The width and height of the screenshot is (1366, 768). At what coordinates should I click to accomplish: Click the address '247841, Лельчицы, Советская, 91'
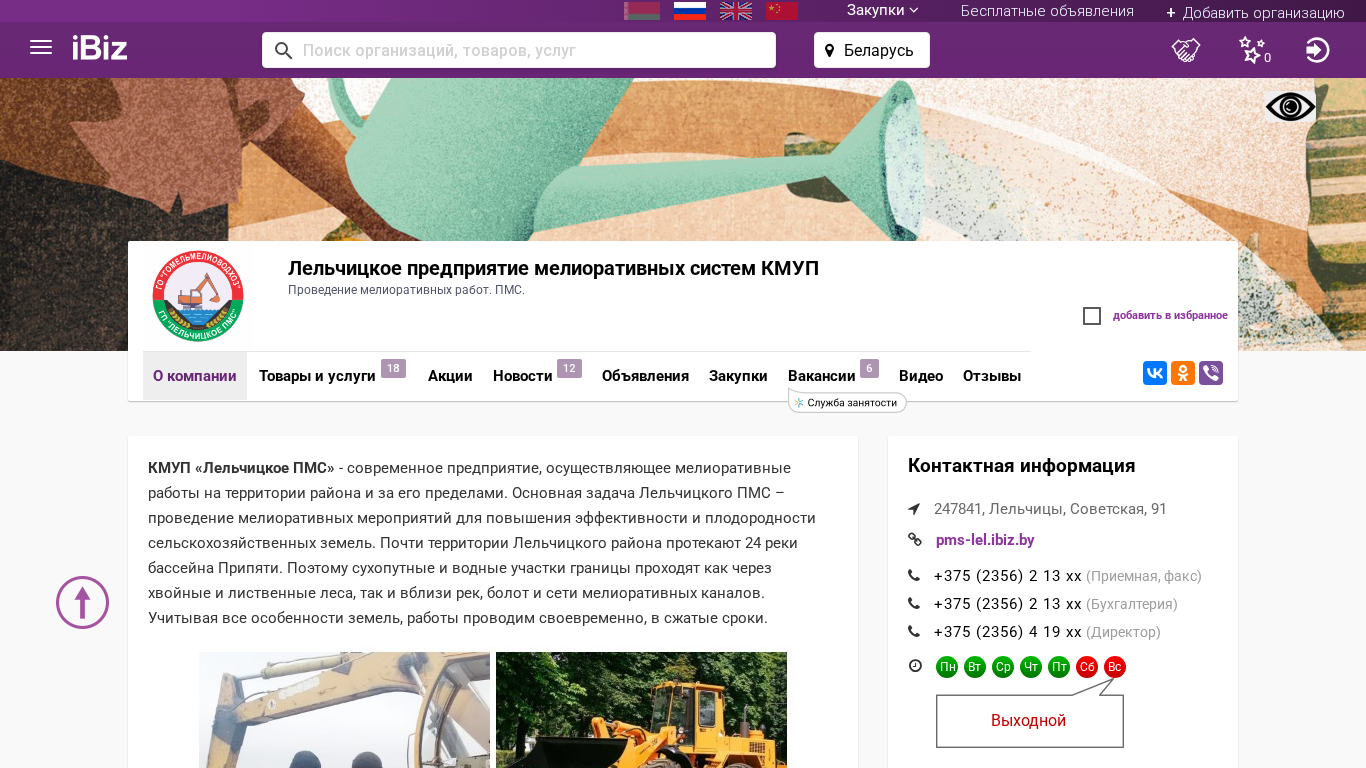1050,509
